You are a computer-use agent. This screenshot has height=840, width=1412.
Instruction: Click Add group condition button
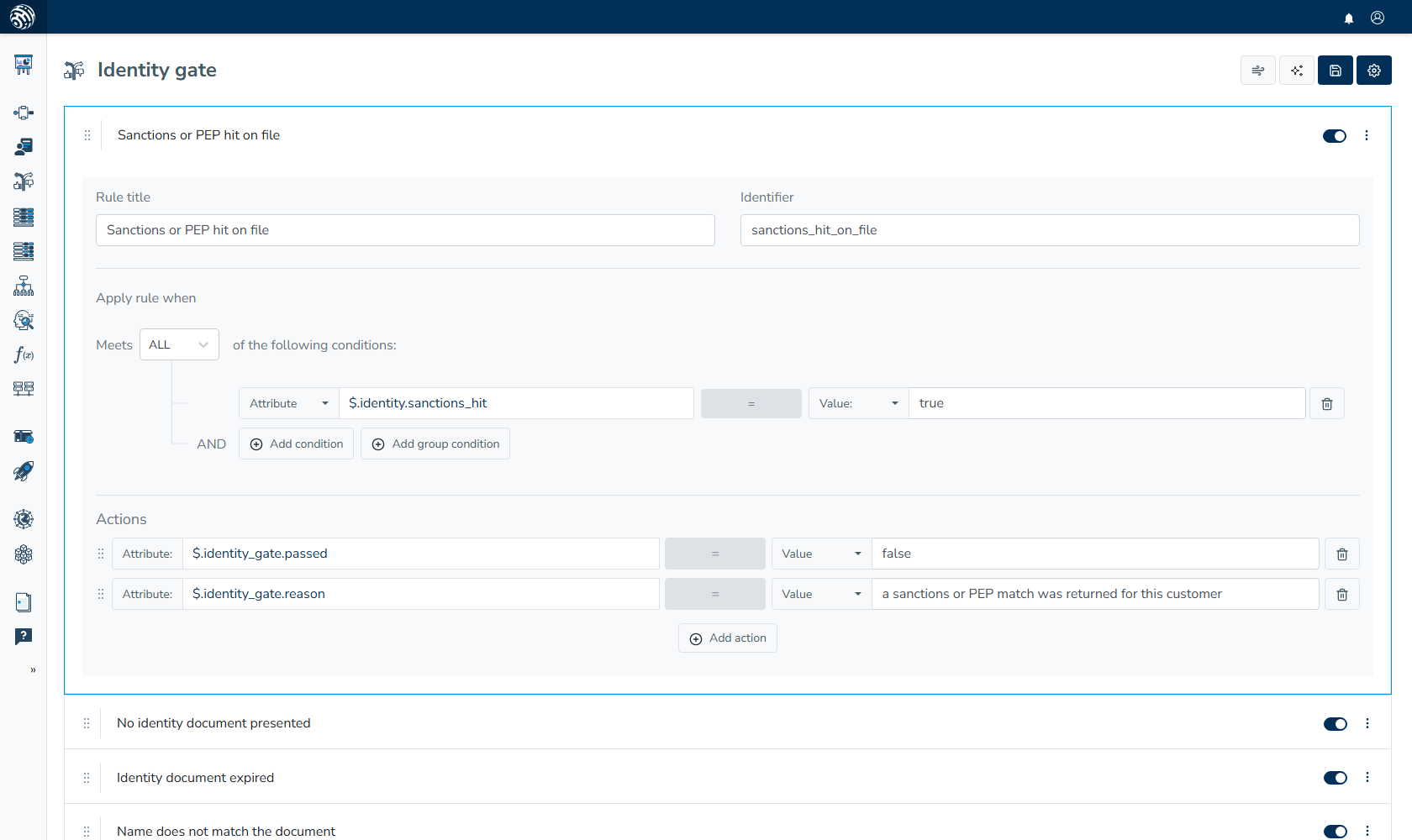(x=435, y=444)
